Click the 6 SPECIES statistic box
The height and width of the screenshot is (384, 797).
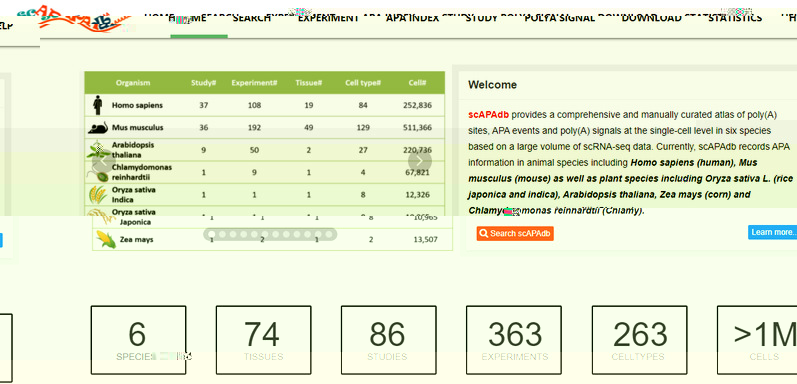click(138, 340)
